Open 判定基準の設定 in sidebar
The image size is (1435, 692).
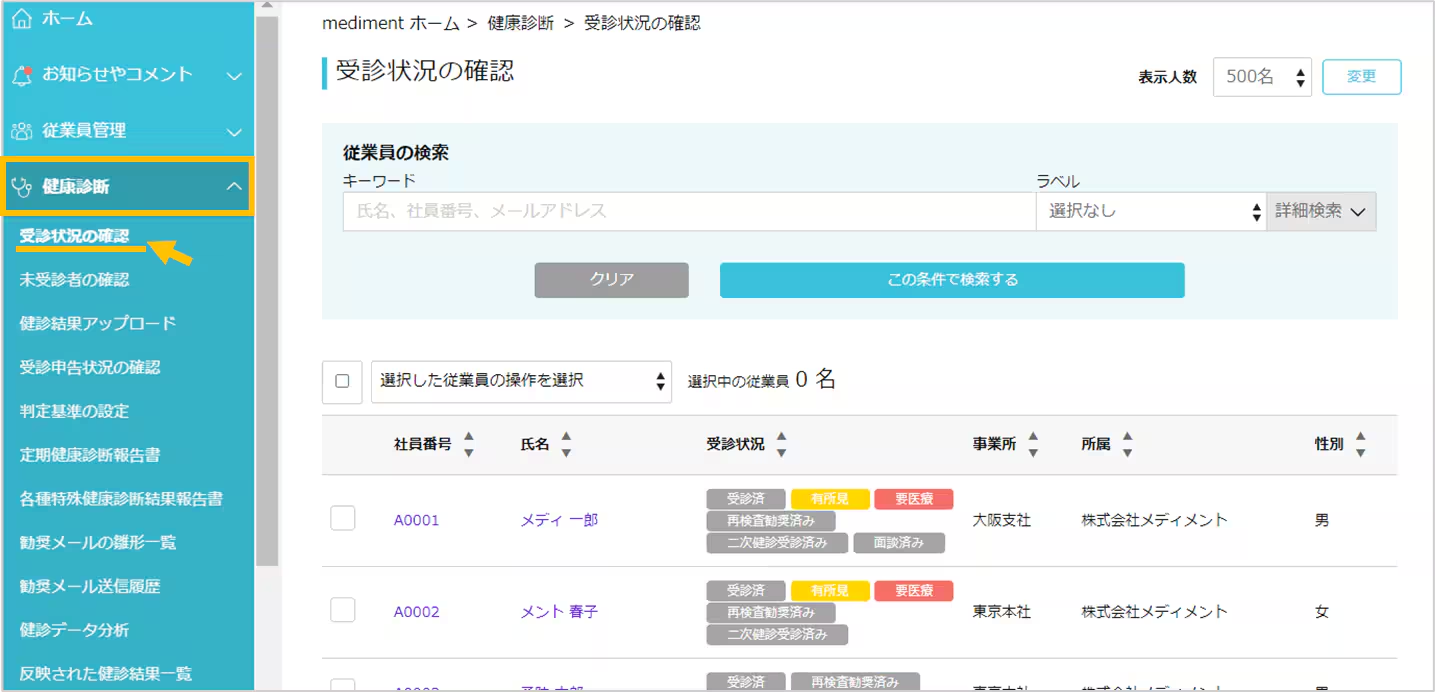tap(74, 411)
